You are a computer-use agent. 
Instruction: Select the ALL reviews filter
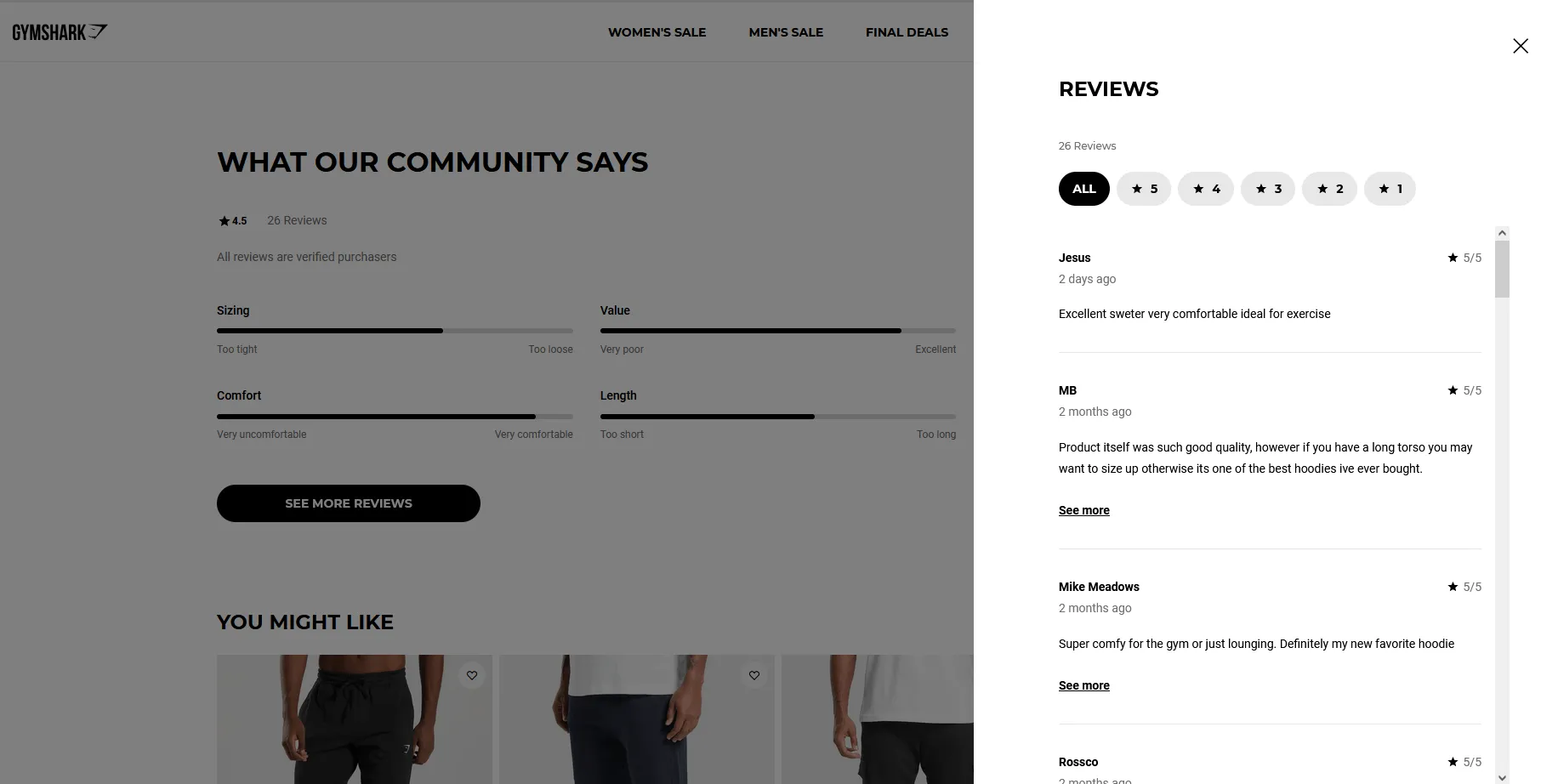point(1083,188)
